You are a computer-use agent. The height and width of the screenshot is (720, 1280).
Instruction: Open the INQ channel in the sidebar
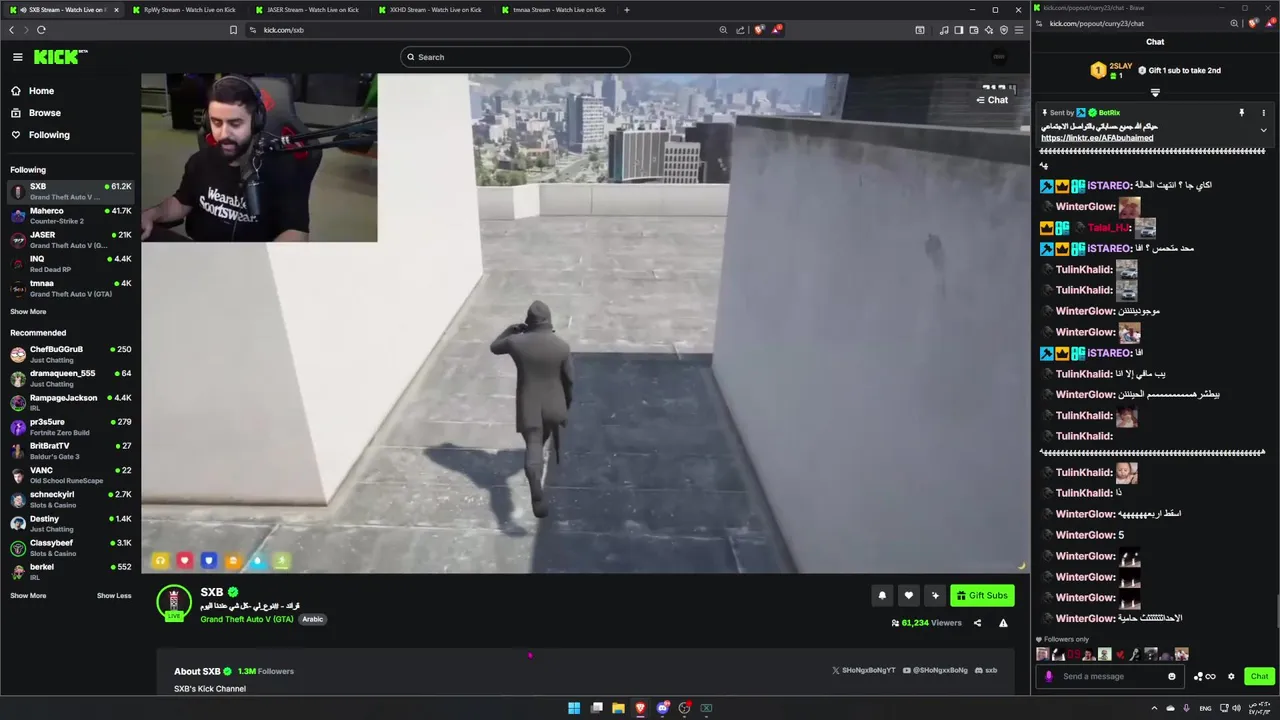click(70, 264)
